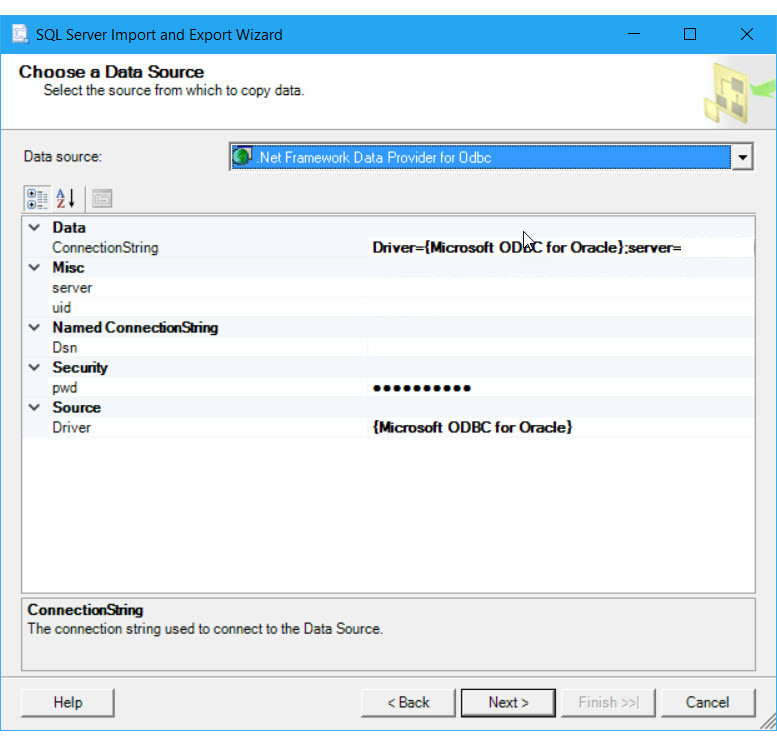Click the Named ConnectionString header text
The image size is (777, 746).
coord(135,328)
